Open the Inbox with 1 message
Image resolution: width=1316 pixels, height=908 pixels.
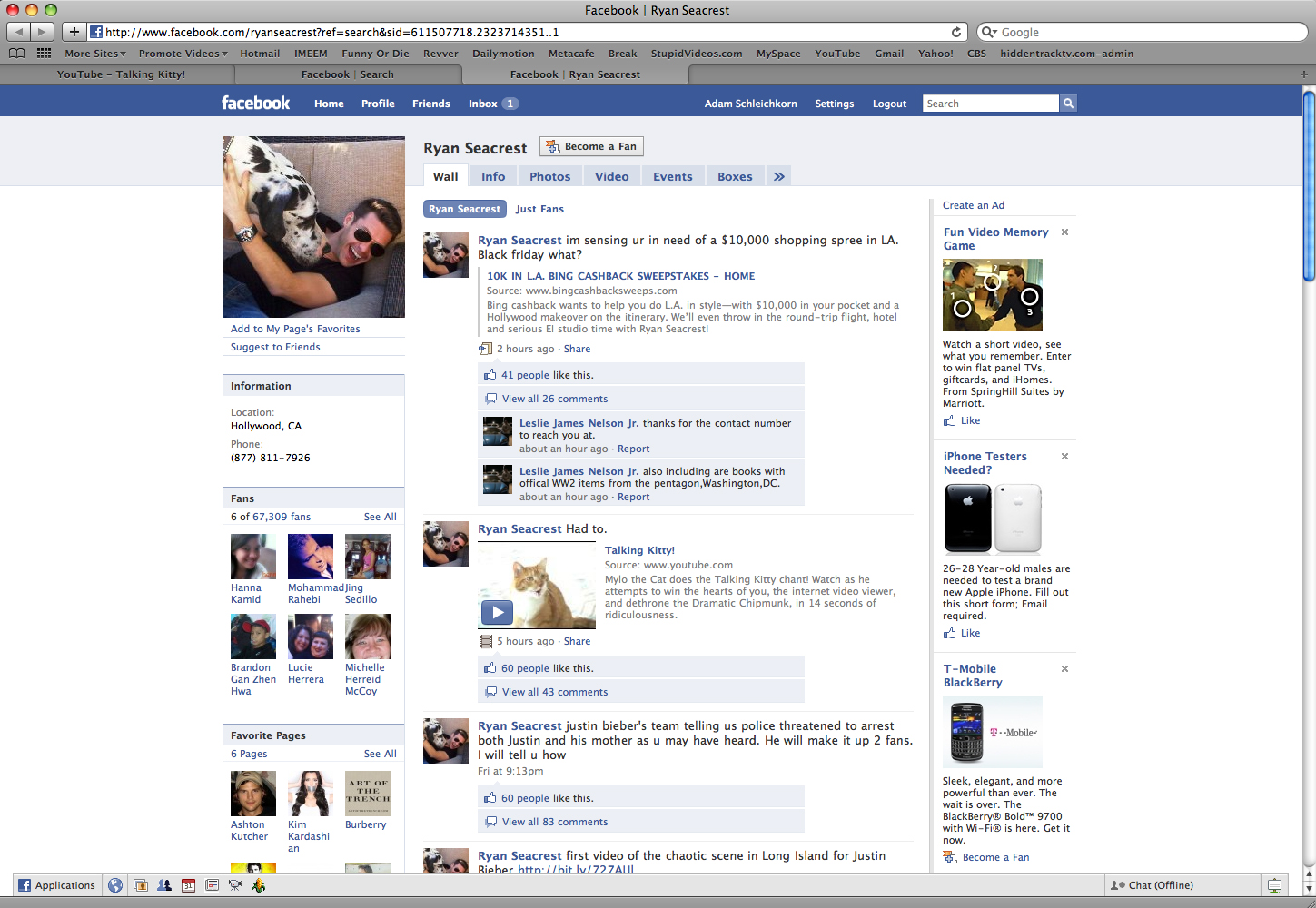(x=493, y=104)
